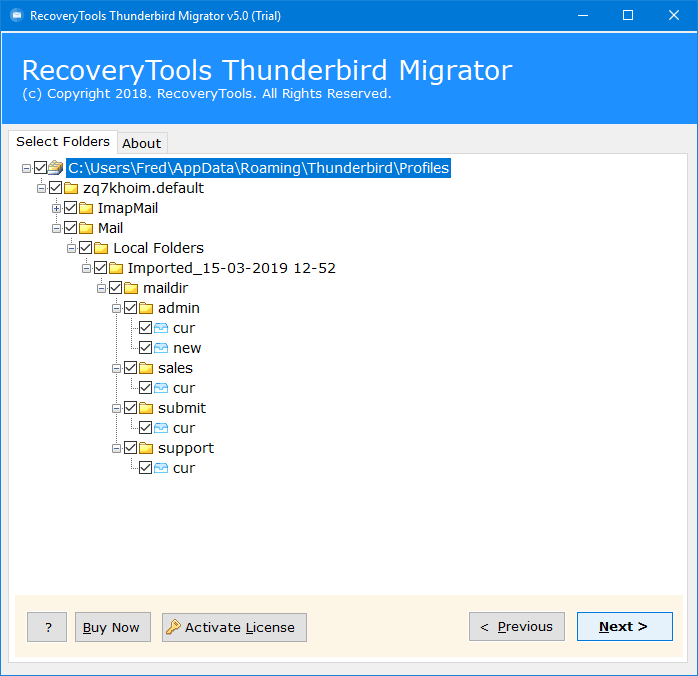698x676 pixels.
Task: Uncheck cur checkbox under support
Action: coord(146,468)
